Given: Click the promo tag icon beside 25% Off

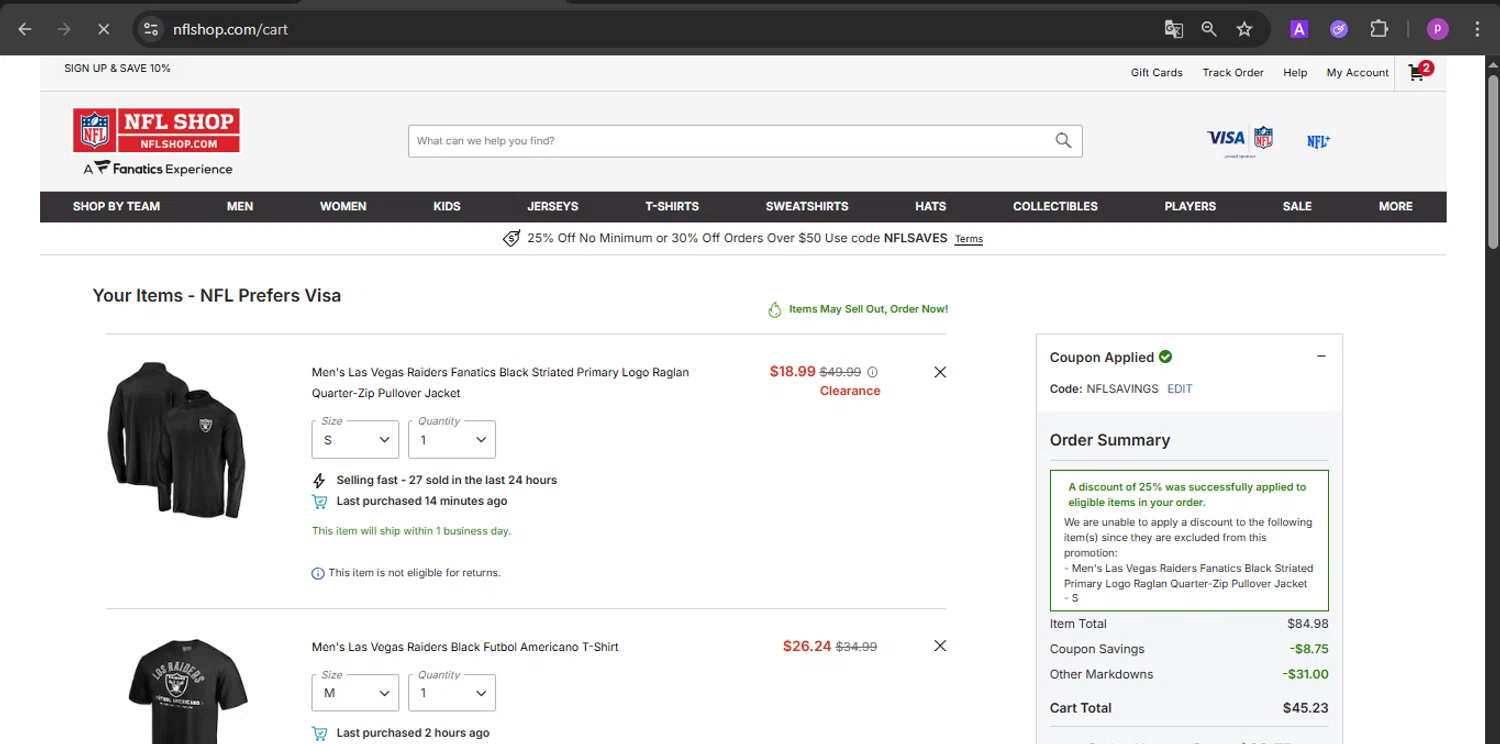Looking at the screenshot, I should point(512,238).
